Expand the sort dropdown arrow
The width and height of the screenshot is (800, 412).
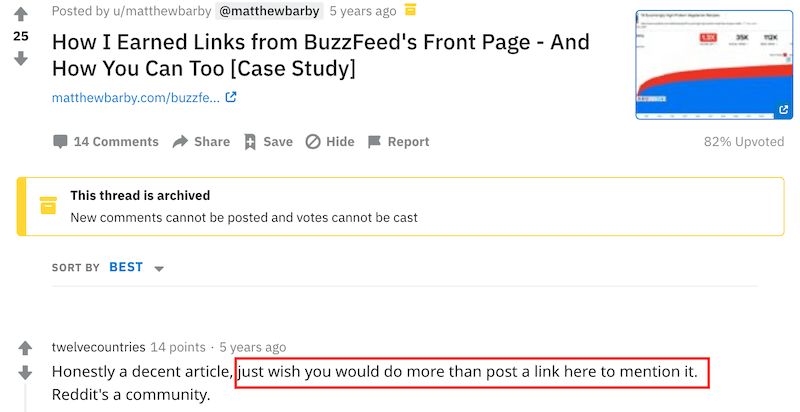(x=159, y=268)
